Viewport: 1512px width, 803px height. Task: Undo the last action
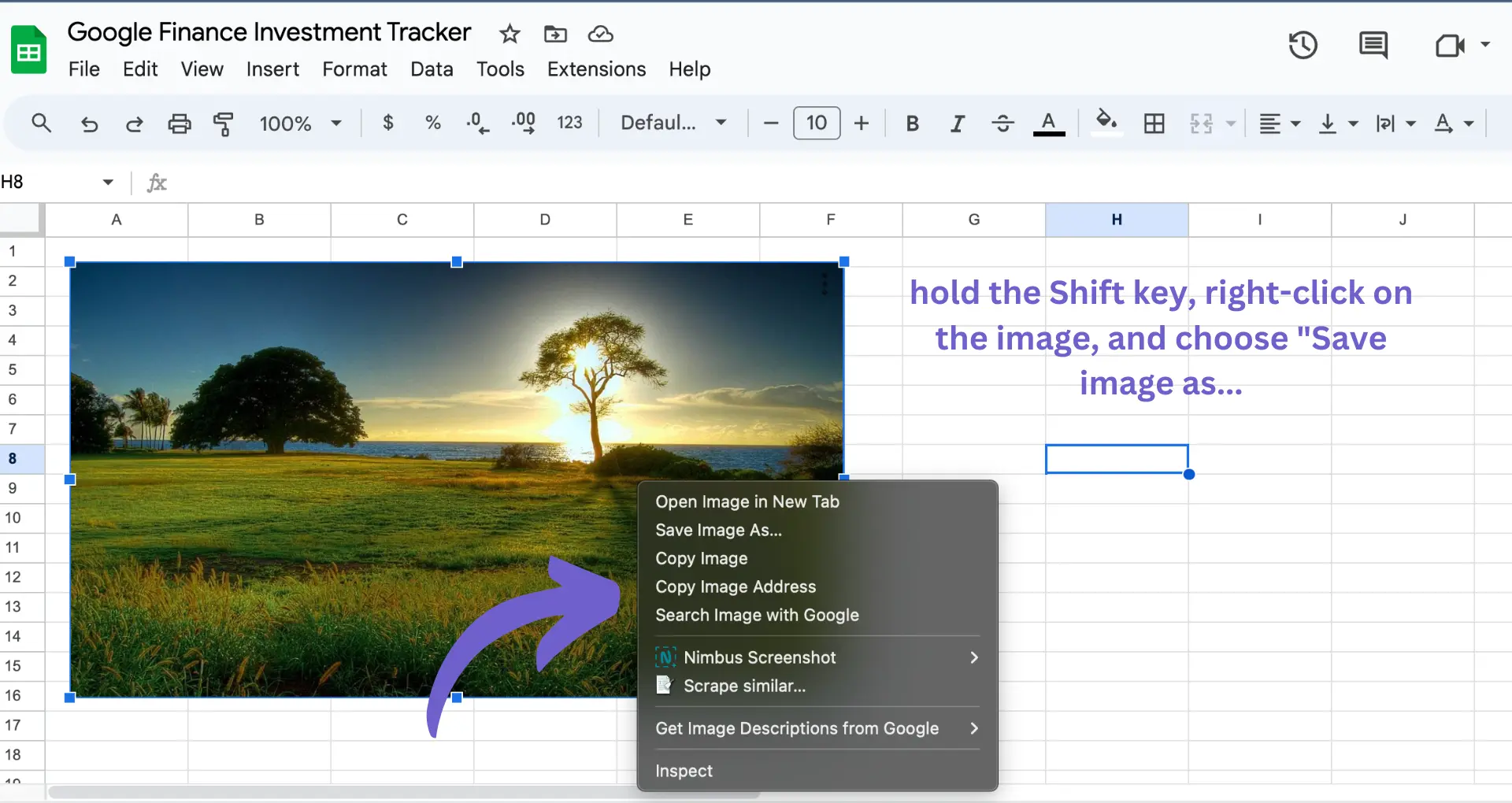[89, 124]
